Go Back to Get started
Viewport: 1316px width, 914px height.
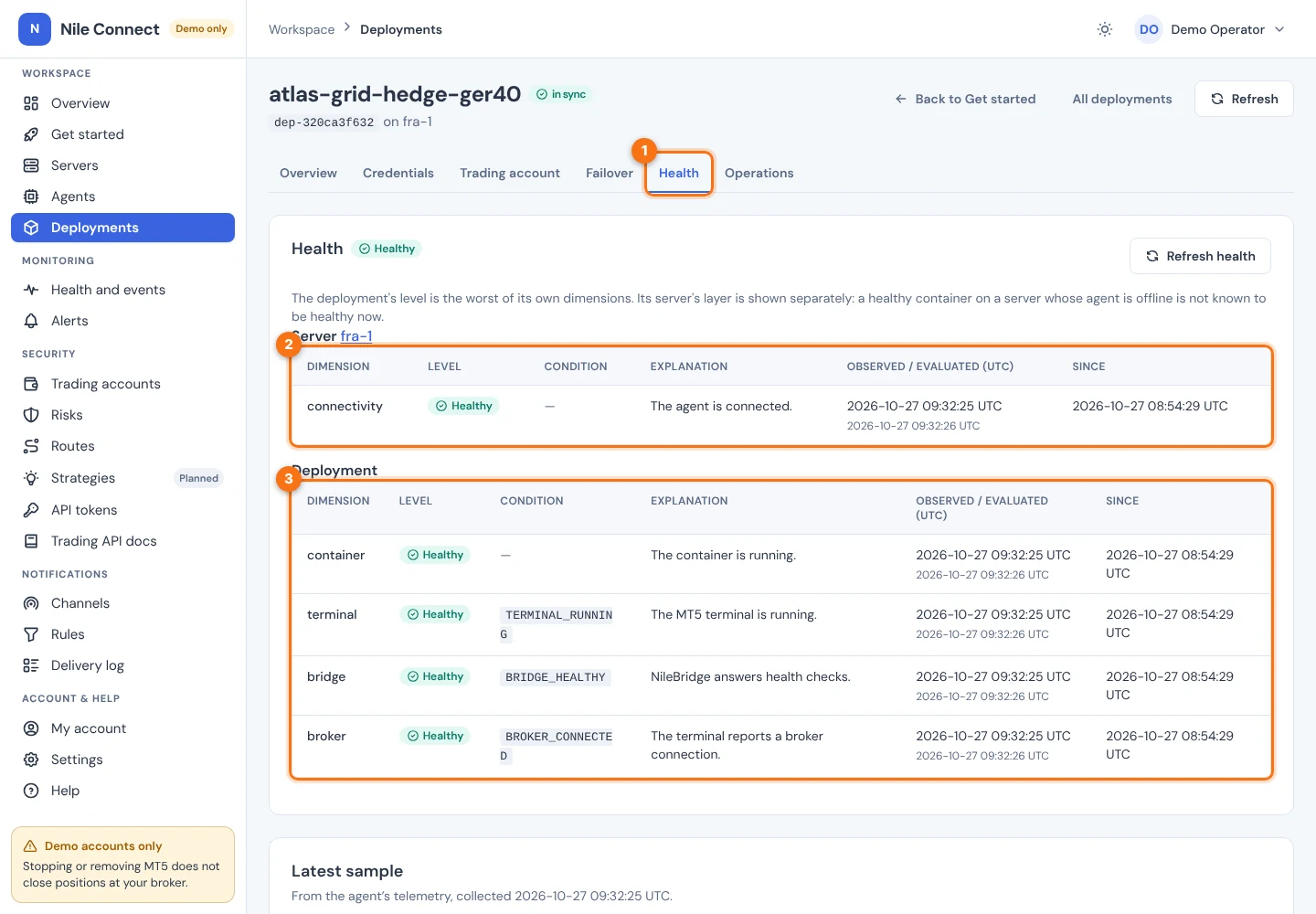coord(965,99)
